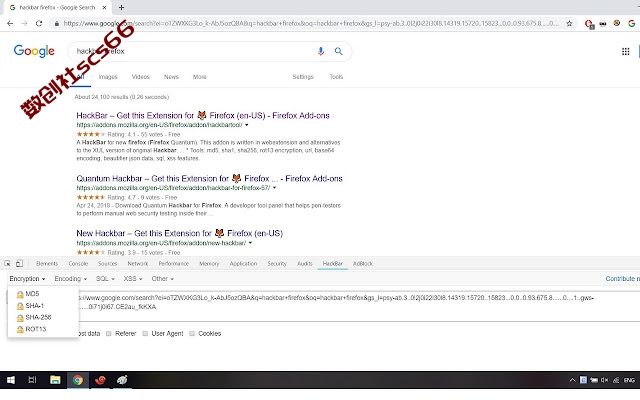Open Task View on the taskbar
Viewport: 640px width, 400px height.
pyautogui.click(x=32, y=380)
